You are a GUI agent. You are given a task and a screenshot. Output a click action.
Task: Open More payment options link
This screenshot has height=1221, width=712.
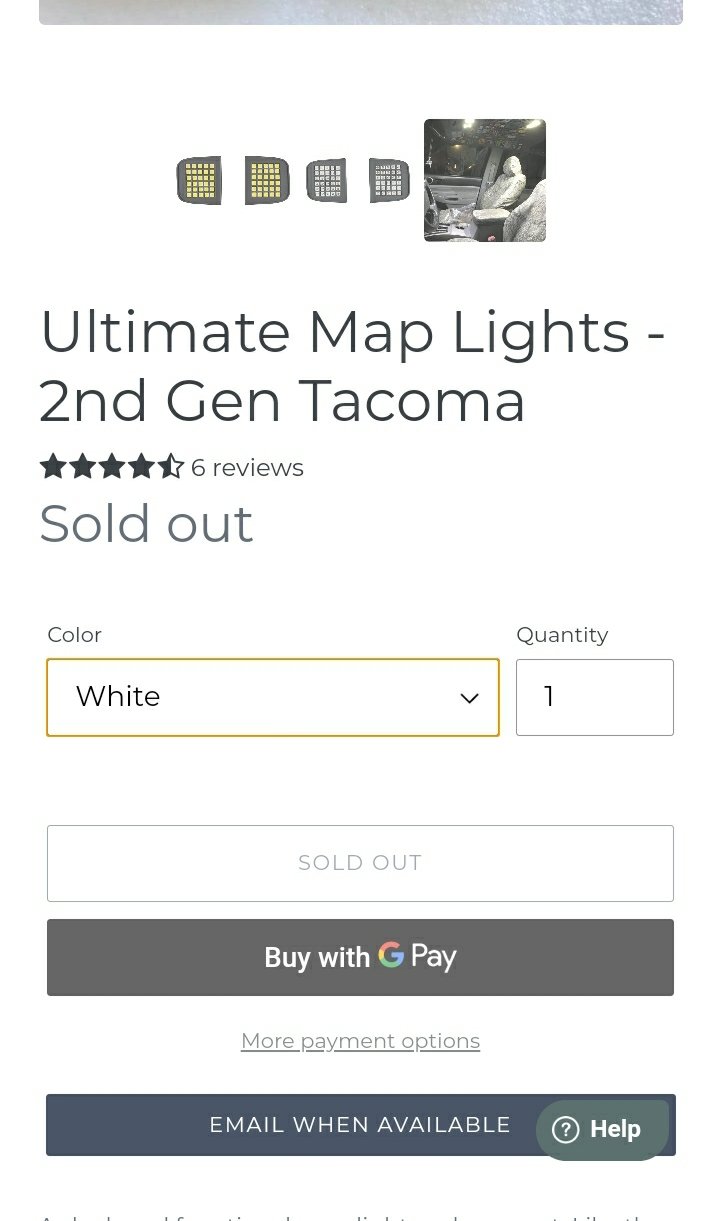point(360,1041)
